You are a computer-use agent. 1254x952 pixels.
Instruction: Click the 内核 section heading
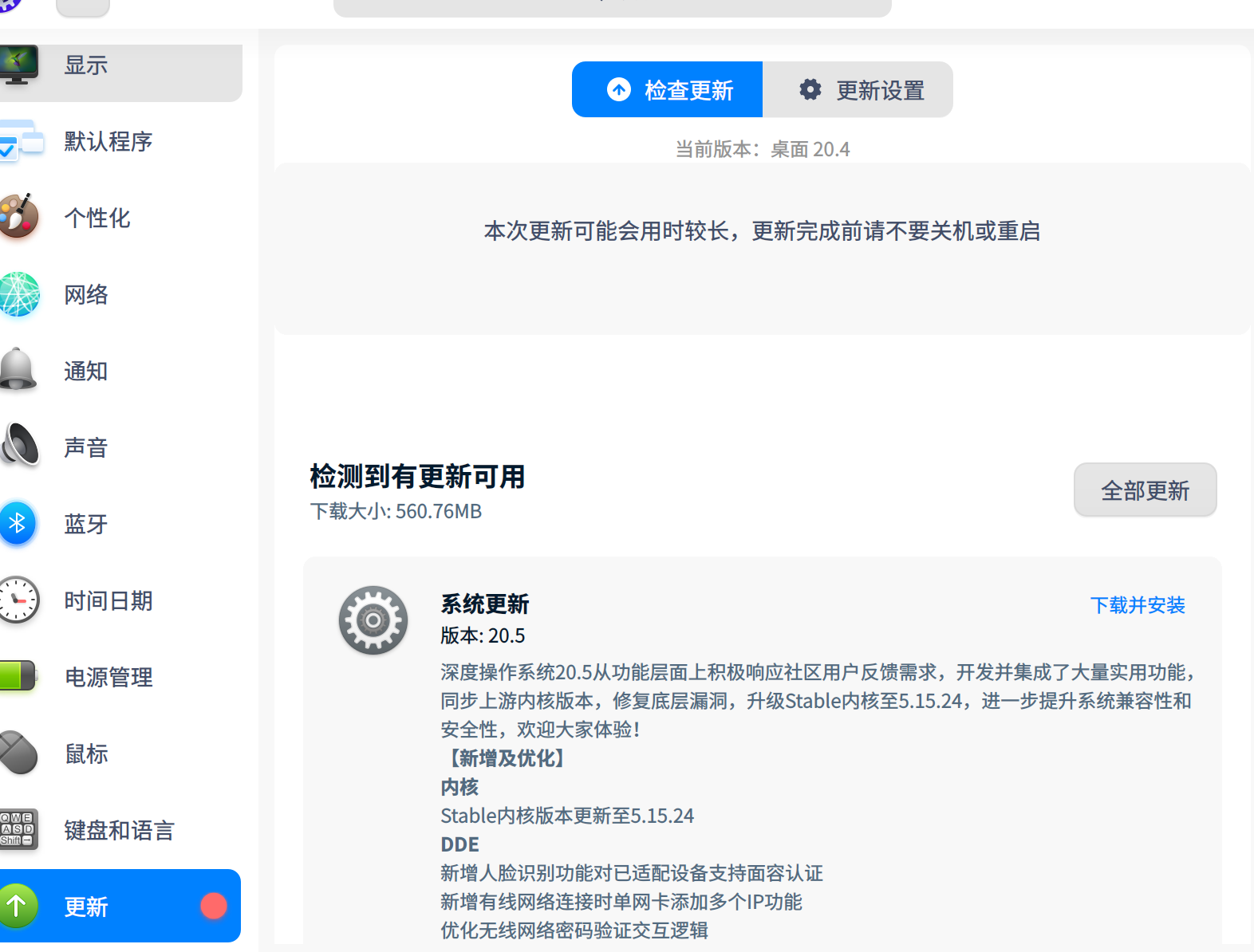pos(459,787)
